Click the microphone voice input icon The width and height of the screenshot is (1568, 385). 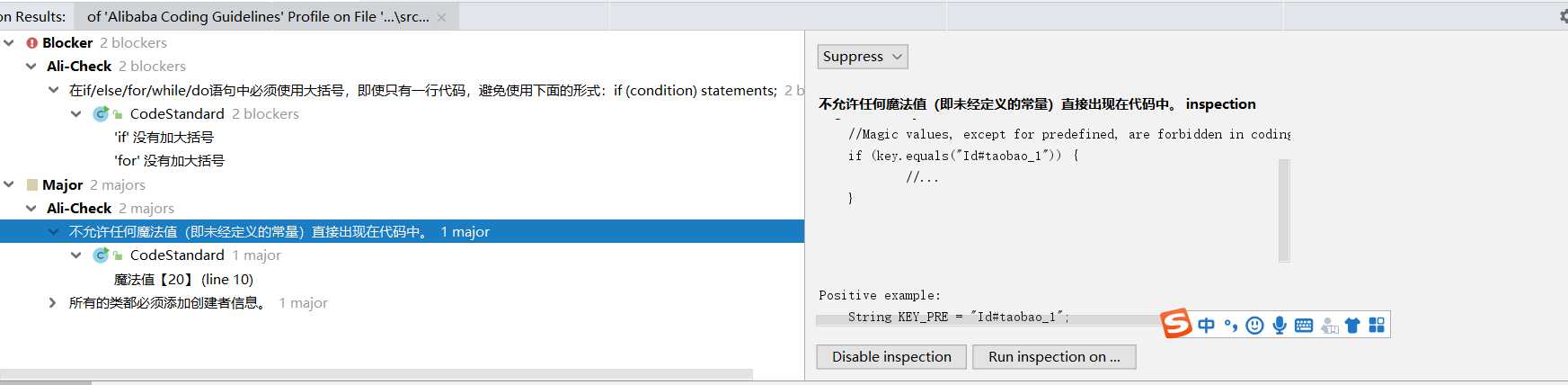pyautogui.click(x=1279, y=326)
